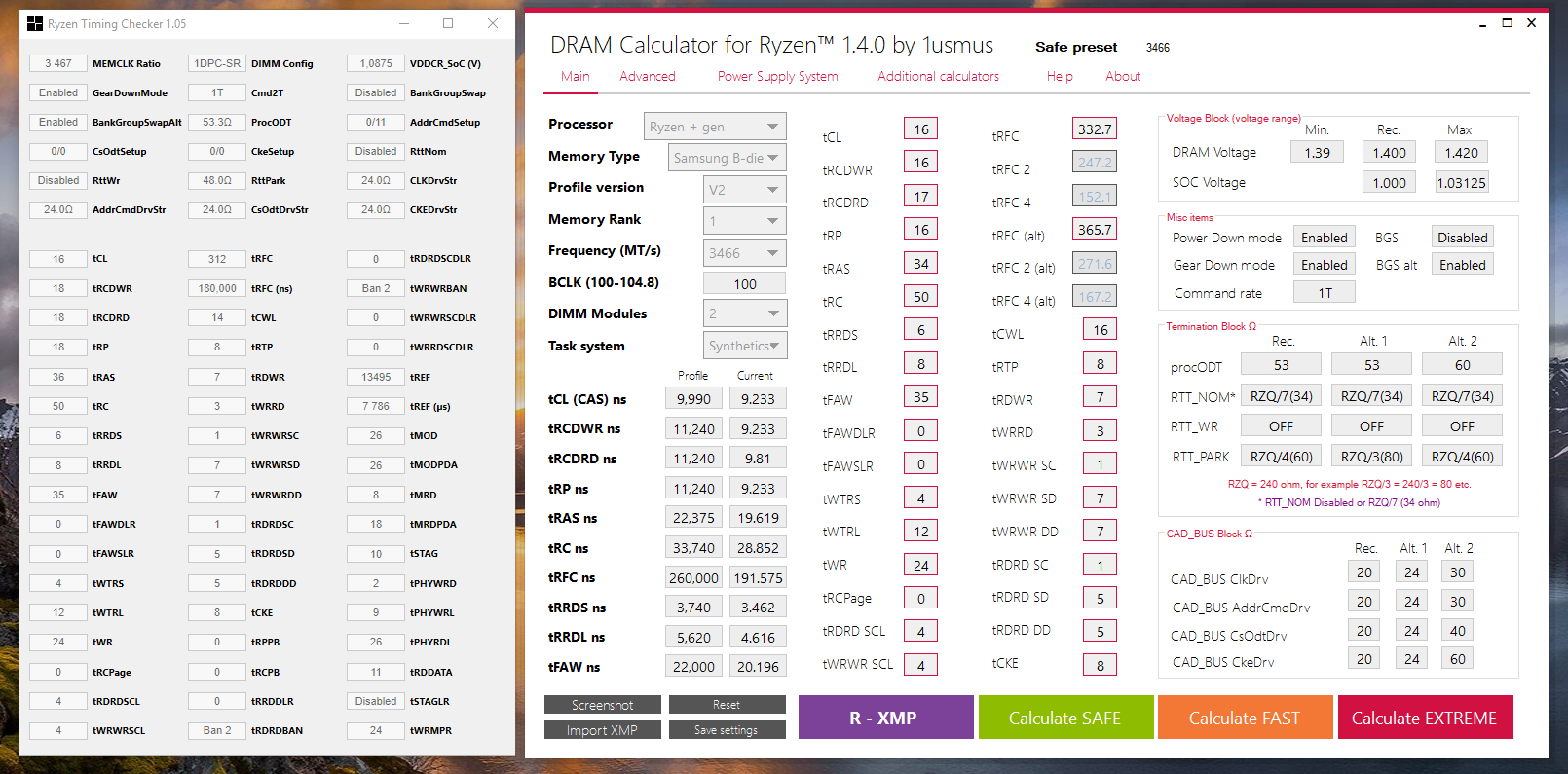Click the tWR value 24 in DRAM Calculator
This screenshot has width=1568, height=774.
pos(921,565)
